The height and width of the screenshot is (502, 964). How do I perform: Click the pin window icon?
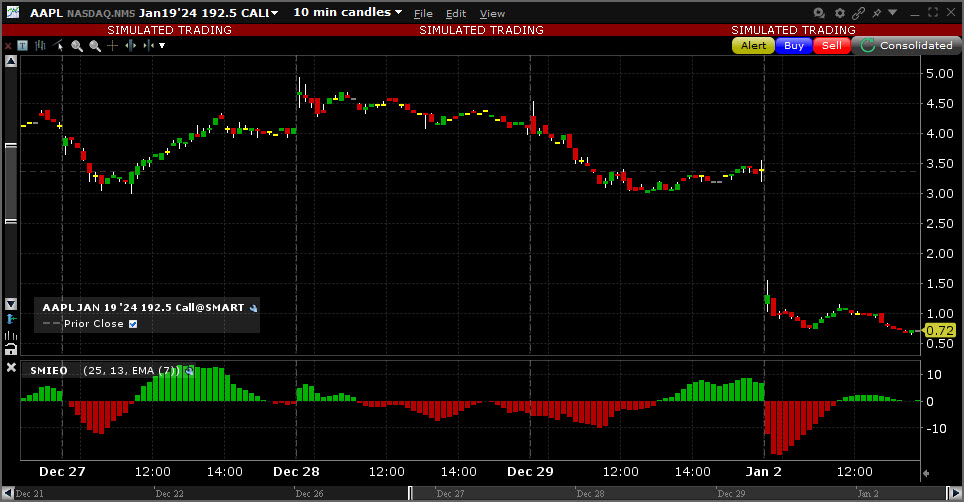pyautogui.click(x=877, y=13)
